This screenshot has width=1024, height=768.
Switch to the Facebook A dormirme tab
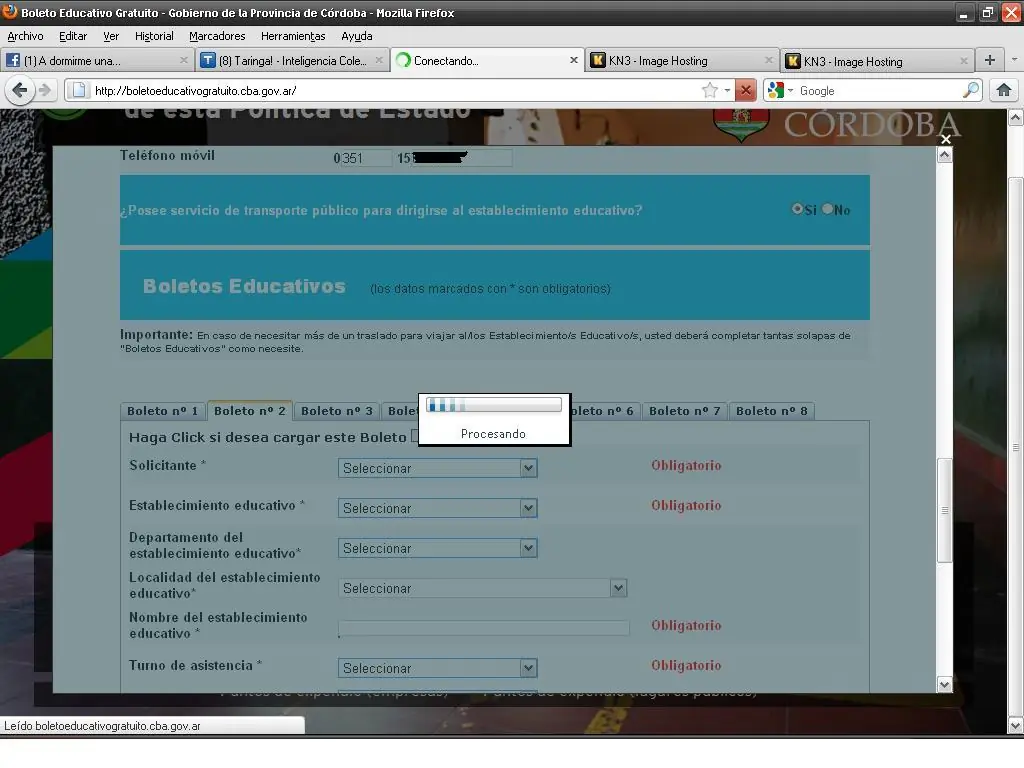coord(97,60)
